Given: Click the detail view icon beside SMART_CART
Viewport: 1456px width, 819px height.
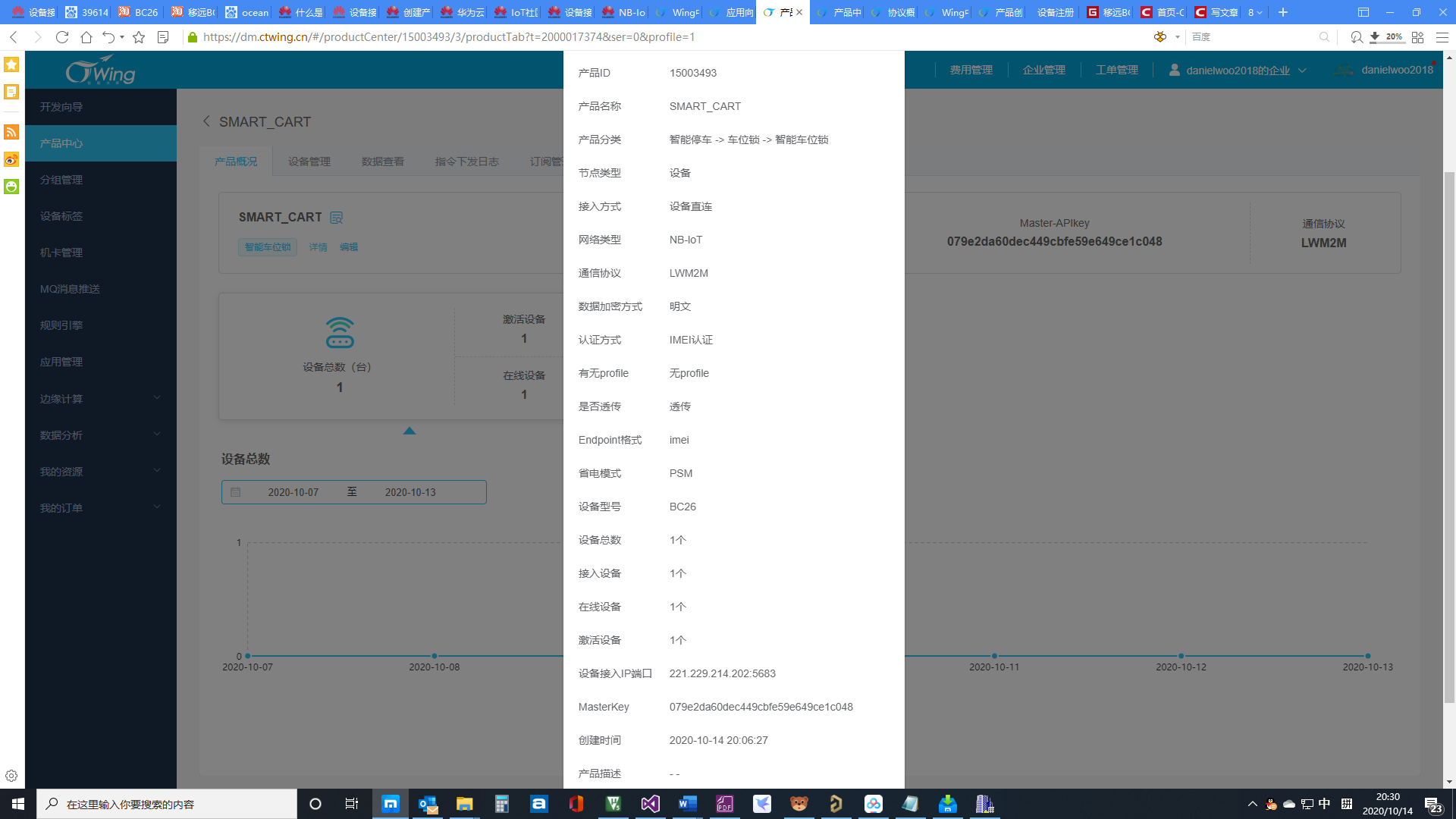Looking at the screenshot, I should coord(336,218).
